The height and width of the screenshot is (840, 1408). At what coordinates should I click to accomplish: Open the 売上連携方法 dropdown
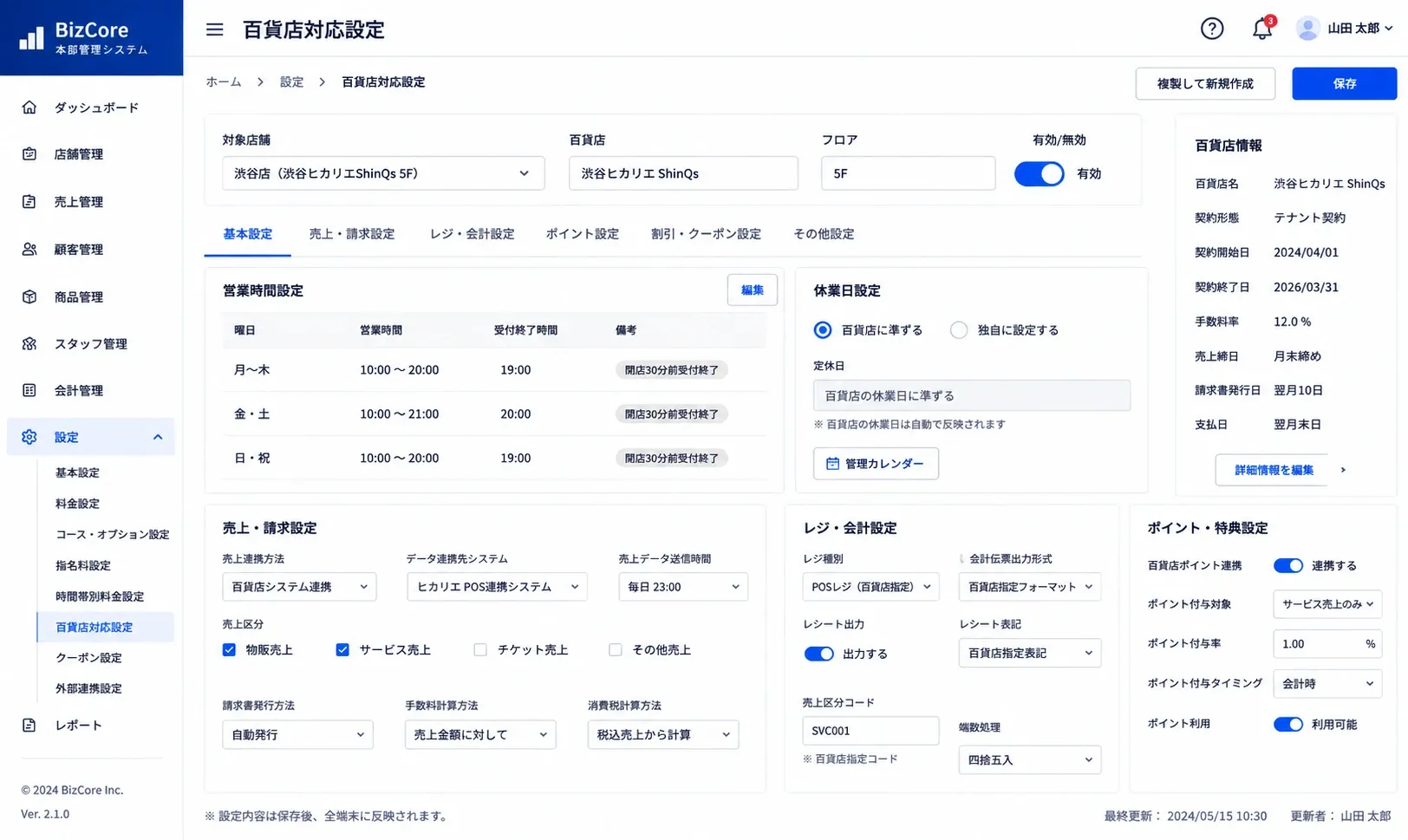(299, 587)
